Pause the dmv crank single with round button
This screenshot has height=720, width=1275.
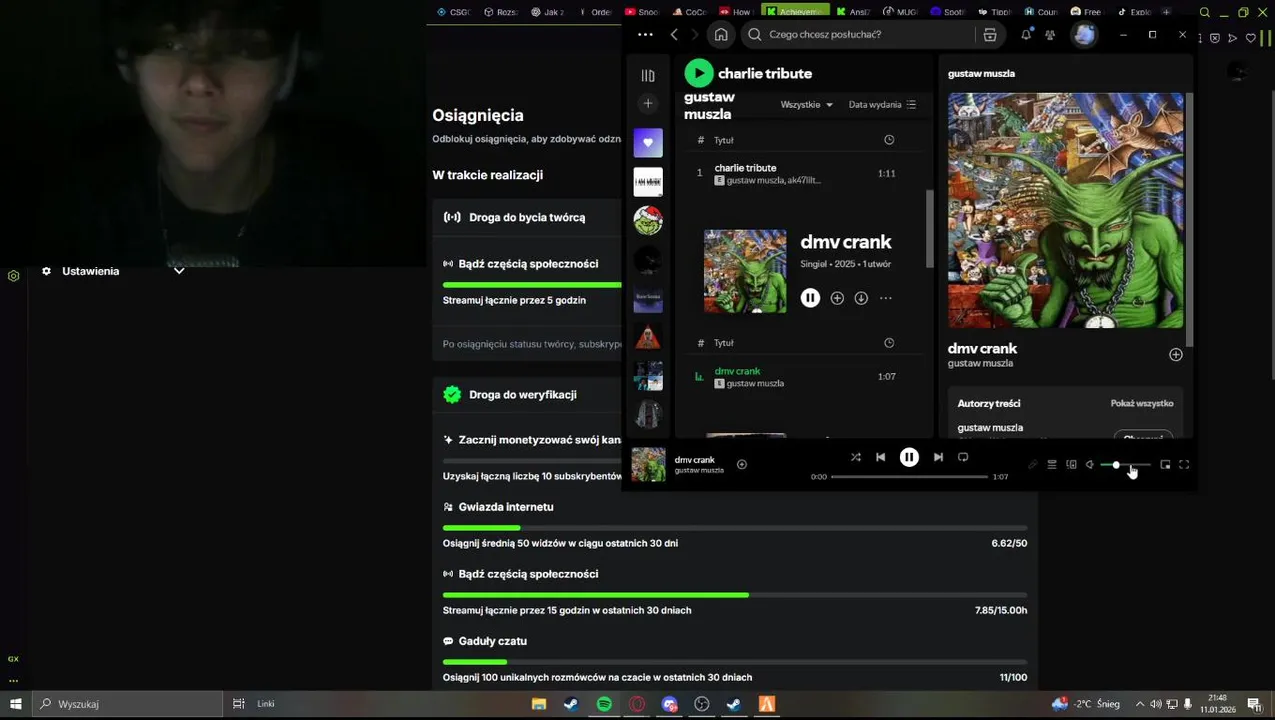(x=810, y=298)
